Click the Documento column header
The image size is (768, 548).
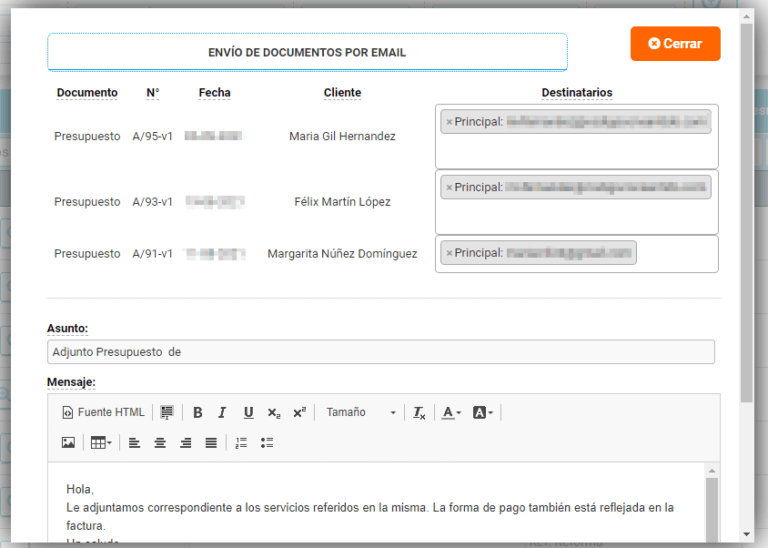pos(87,93)
